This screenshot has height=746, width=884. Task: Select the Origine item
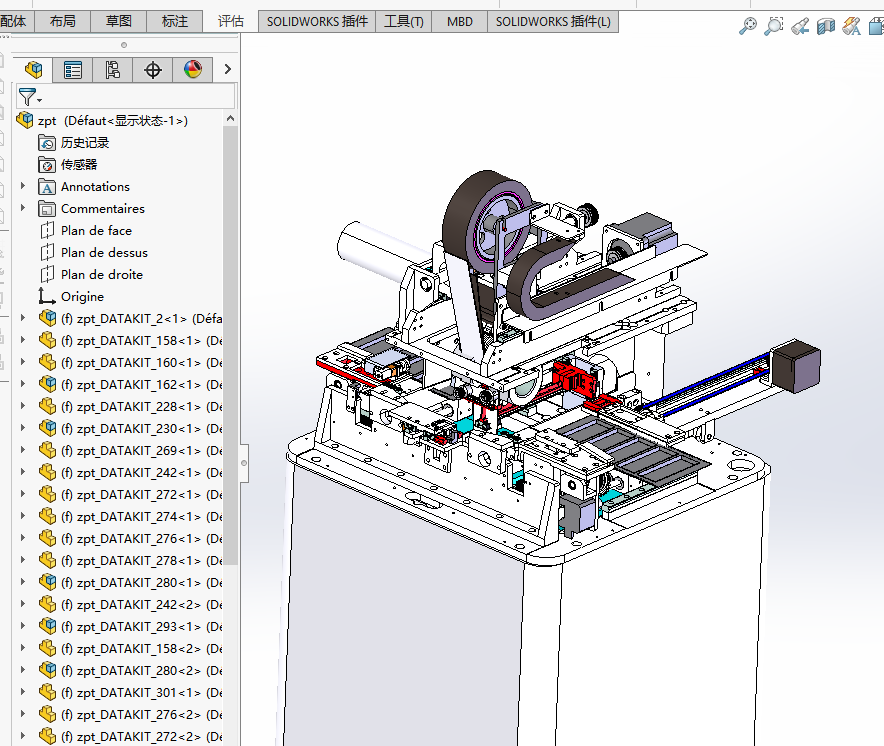pyautogui.click(x=82, y=297)
